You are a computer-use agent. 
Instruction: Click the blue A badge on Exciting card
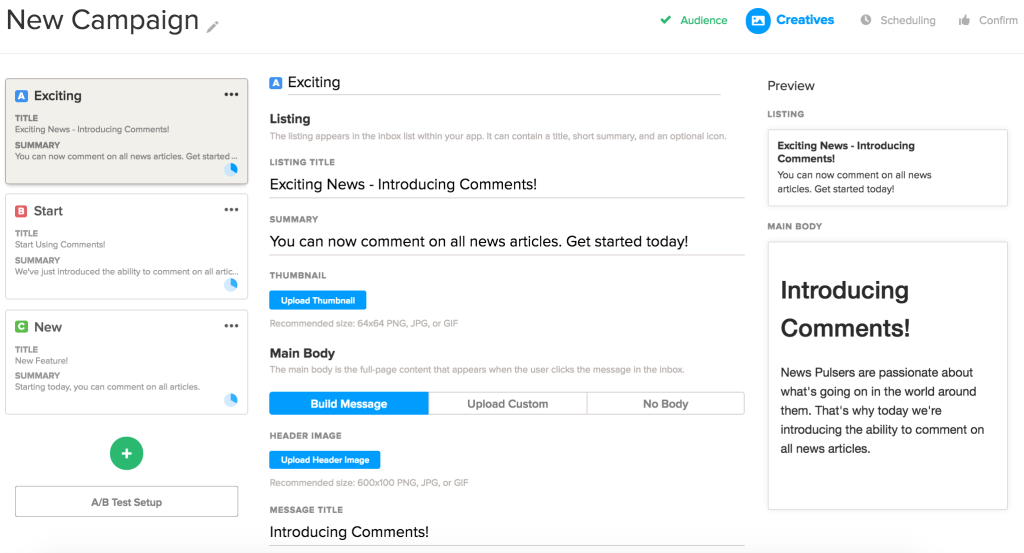22,96
